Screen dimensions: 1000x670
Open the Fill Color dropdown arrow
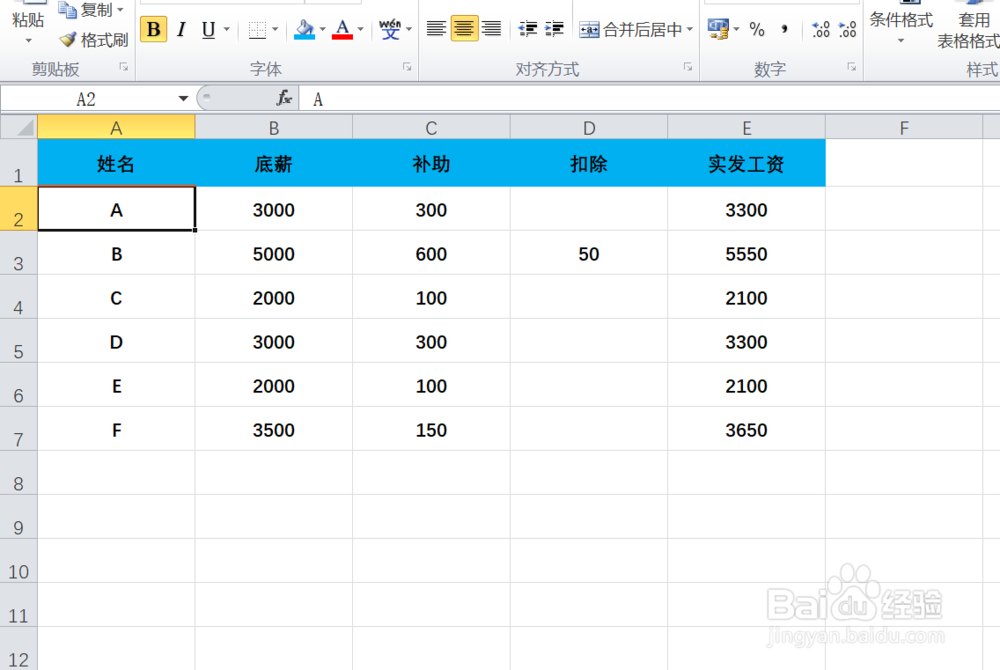[x=321, y=29]
